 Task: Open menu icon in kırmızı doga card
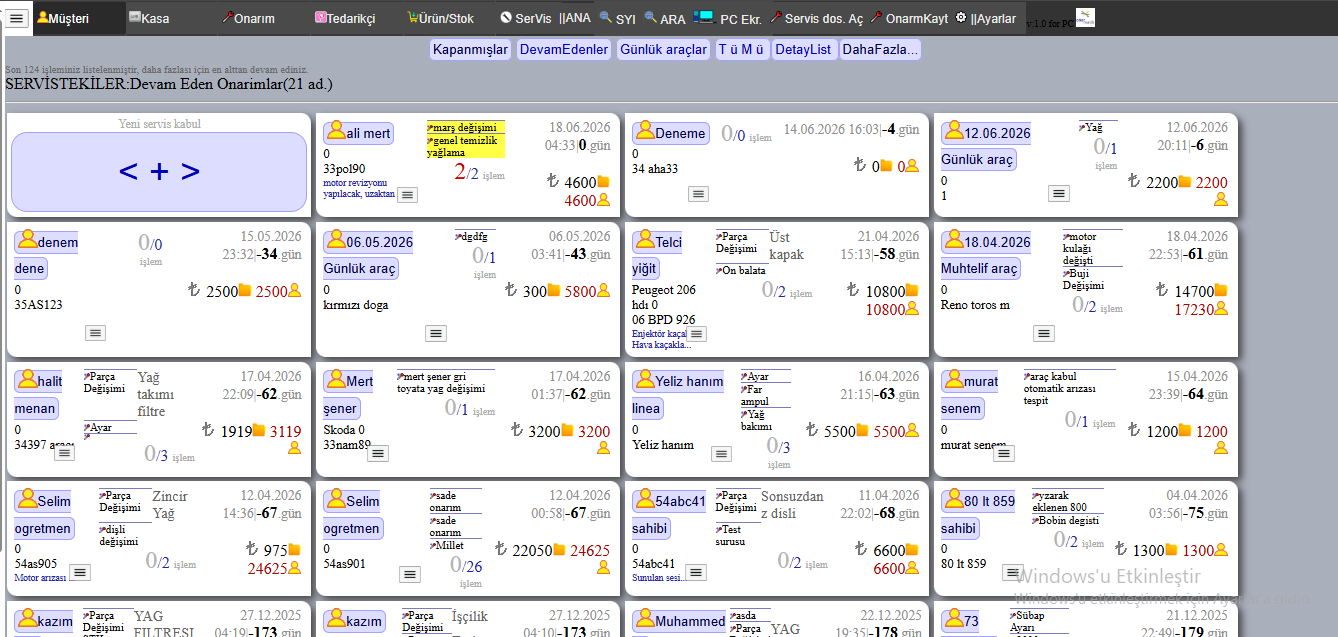click(436, 333)
